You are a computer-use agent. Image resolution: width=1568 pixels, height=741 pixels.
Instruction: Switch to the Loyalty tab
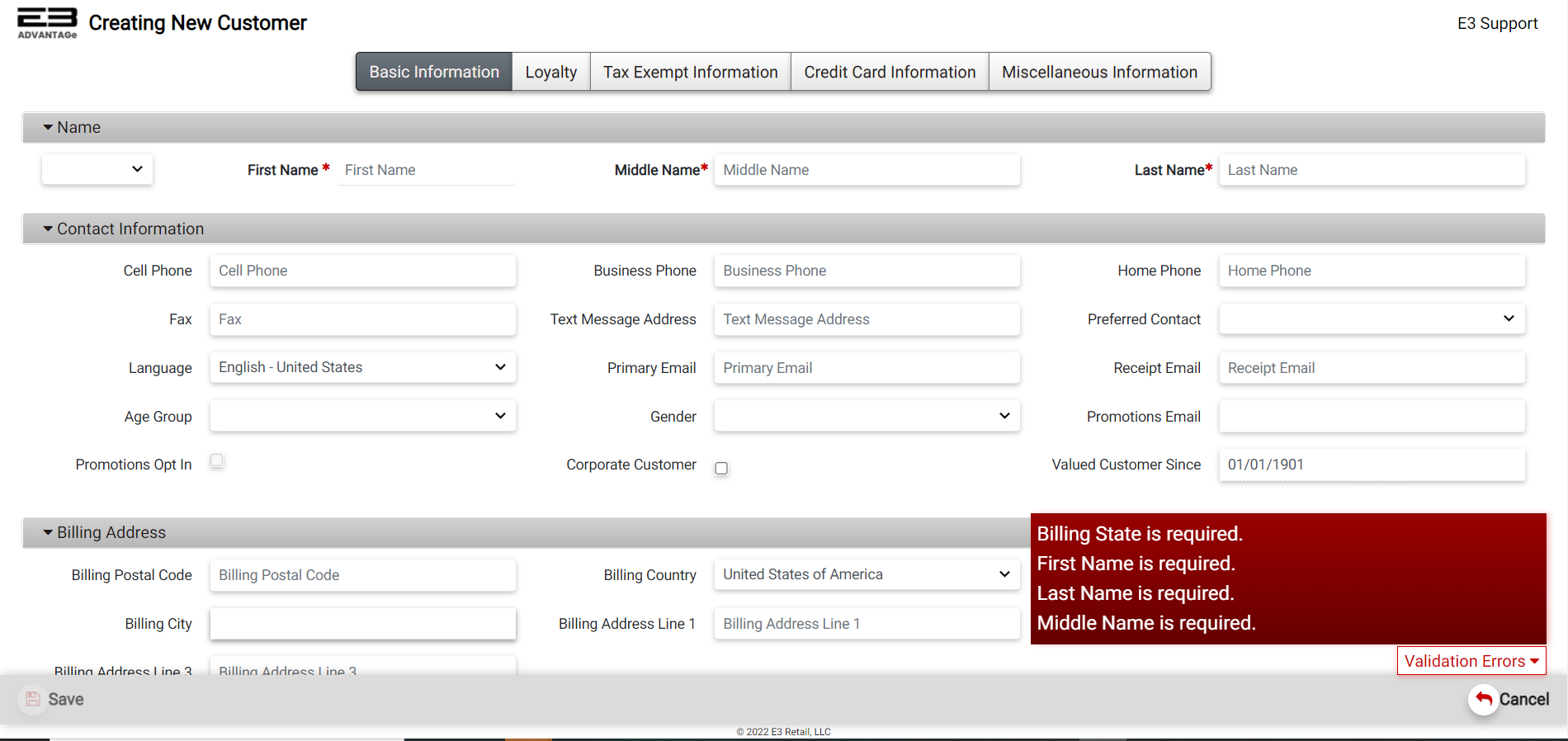550,72
